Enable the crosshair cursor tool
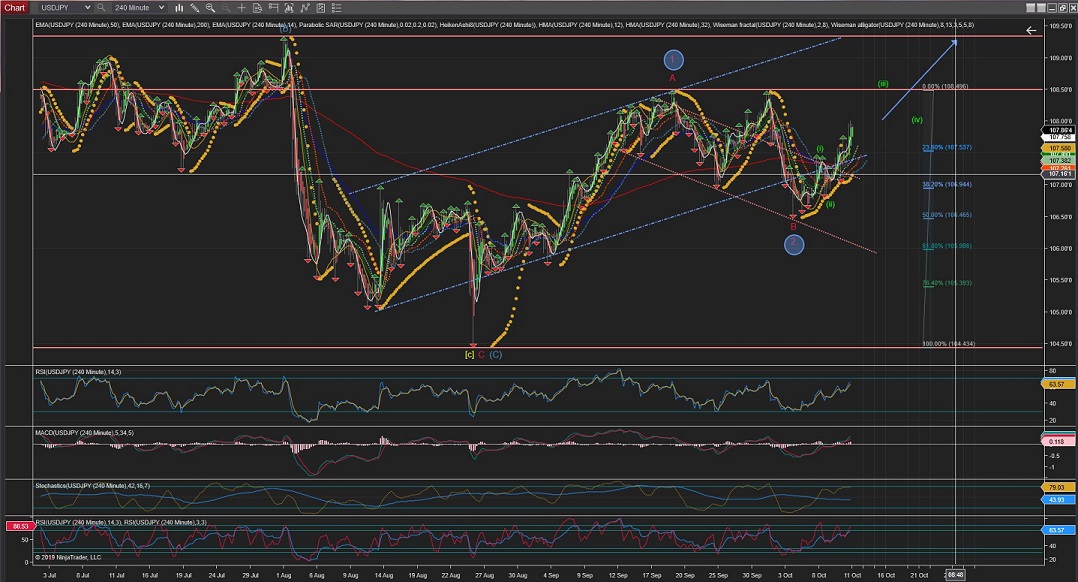The width and height of the screenshot is (1078, 582). click(x=242, y=7)
